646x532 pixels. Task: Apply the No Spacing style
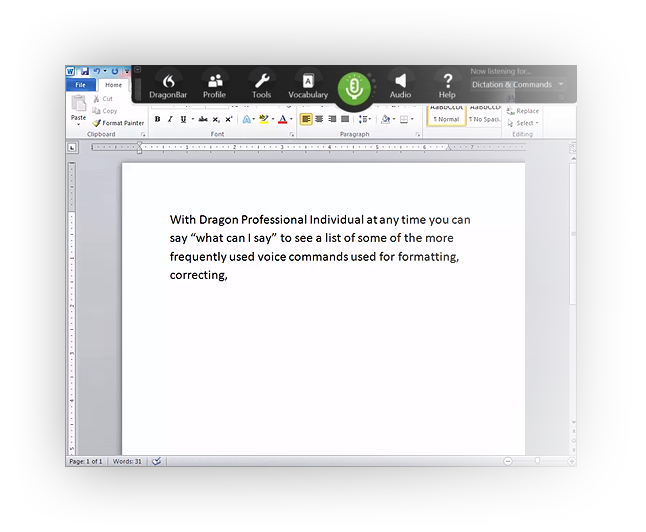(484, 115)
